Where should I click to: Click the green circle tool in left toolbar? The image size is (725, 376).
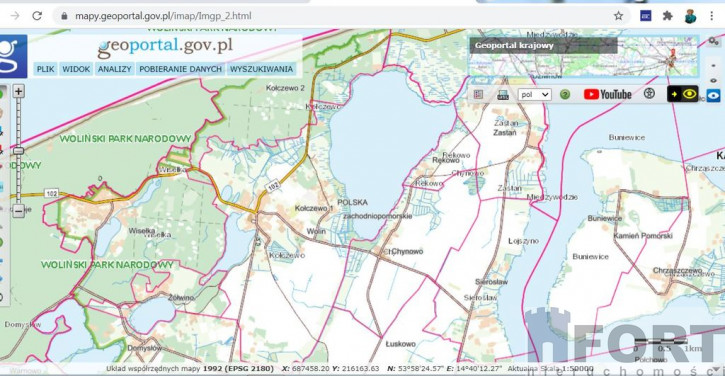(1, 94)
